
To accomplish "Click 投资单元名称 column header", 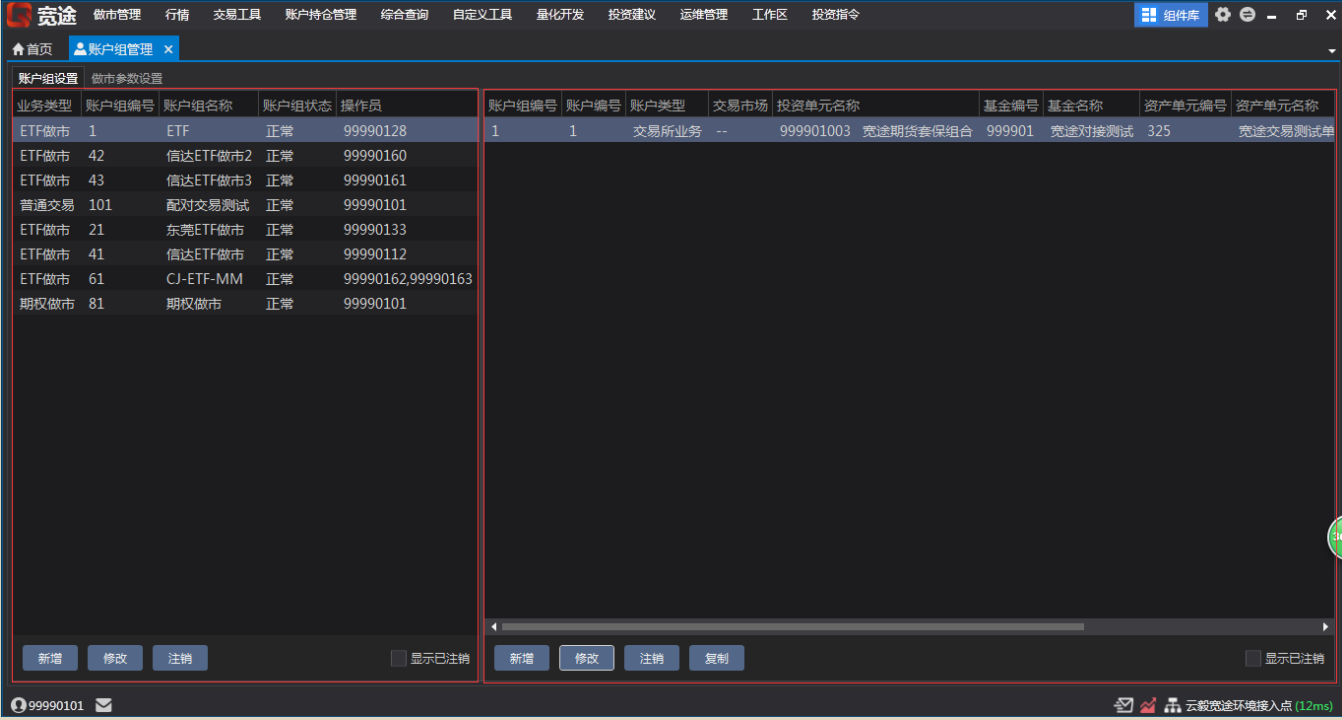I will coord(876,105).
